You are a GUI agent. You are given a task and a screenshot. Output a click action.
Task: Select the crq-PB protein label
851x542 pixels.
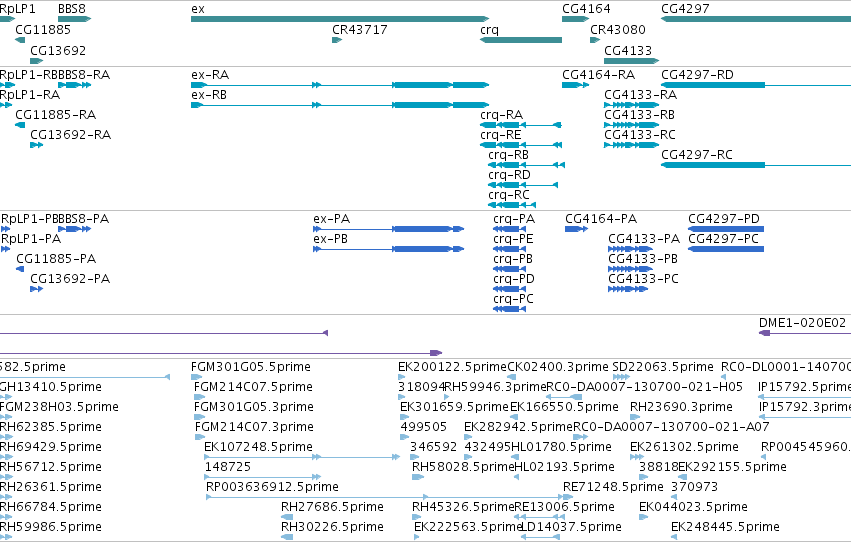pyautogui.click(x=513, y=259)
